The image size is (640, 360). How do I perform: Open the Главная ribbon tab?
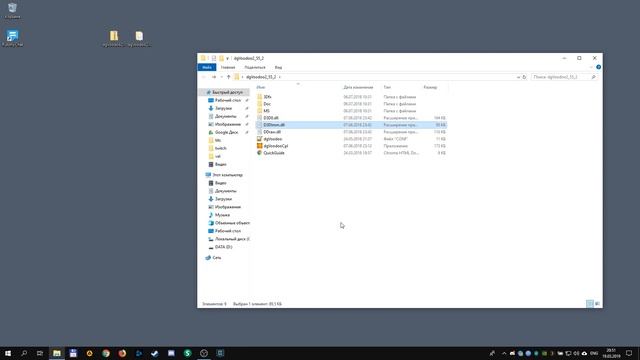click(x=228, y=67)
